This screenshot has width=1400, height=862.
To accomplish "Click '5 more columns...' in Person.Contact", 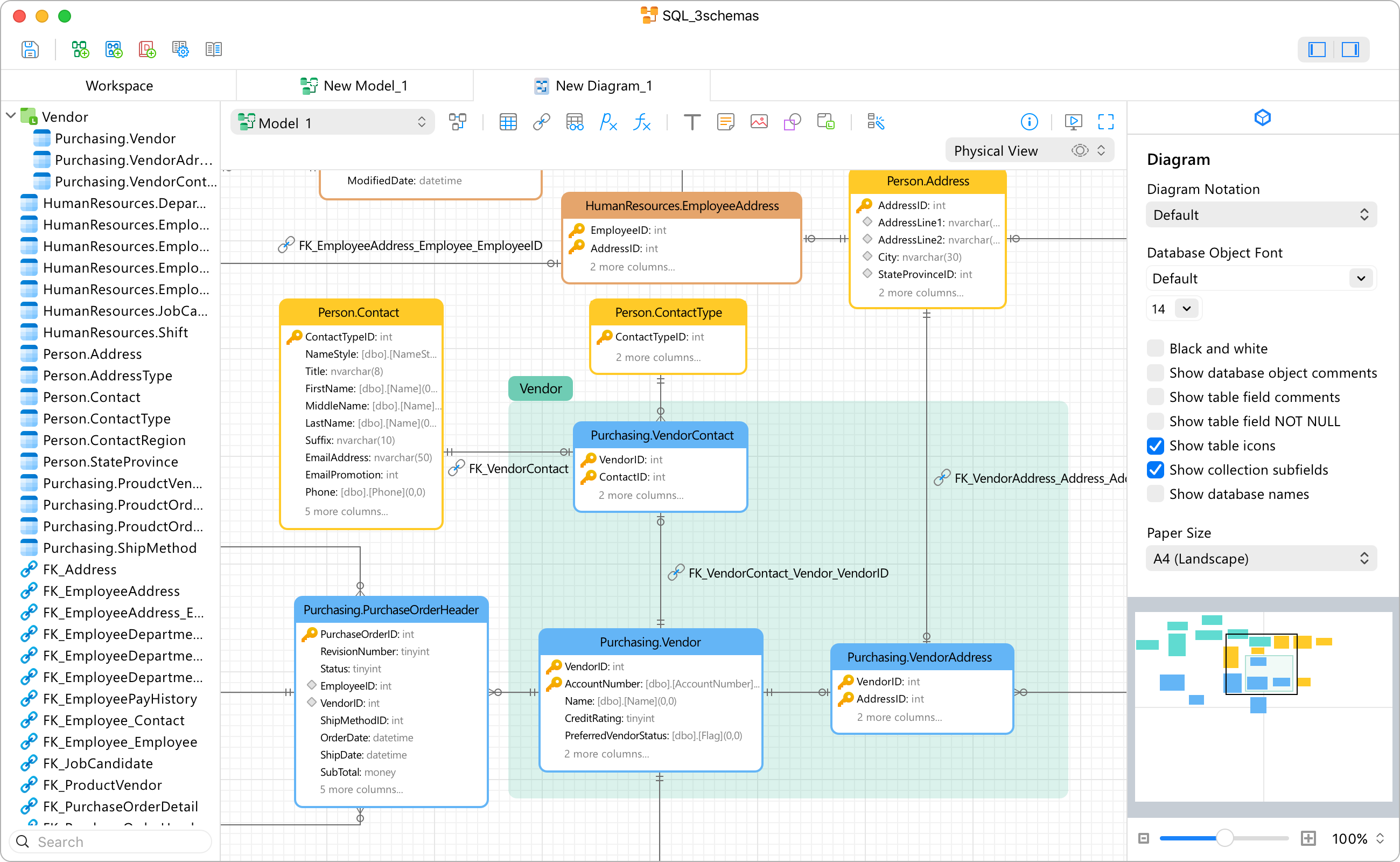I will pyautogui.click(x=346, y=511).
